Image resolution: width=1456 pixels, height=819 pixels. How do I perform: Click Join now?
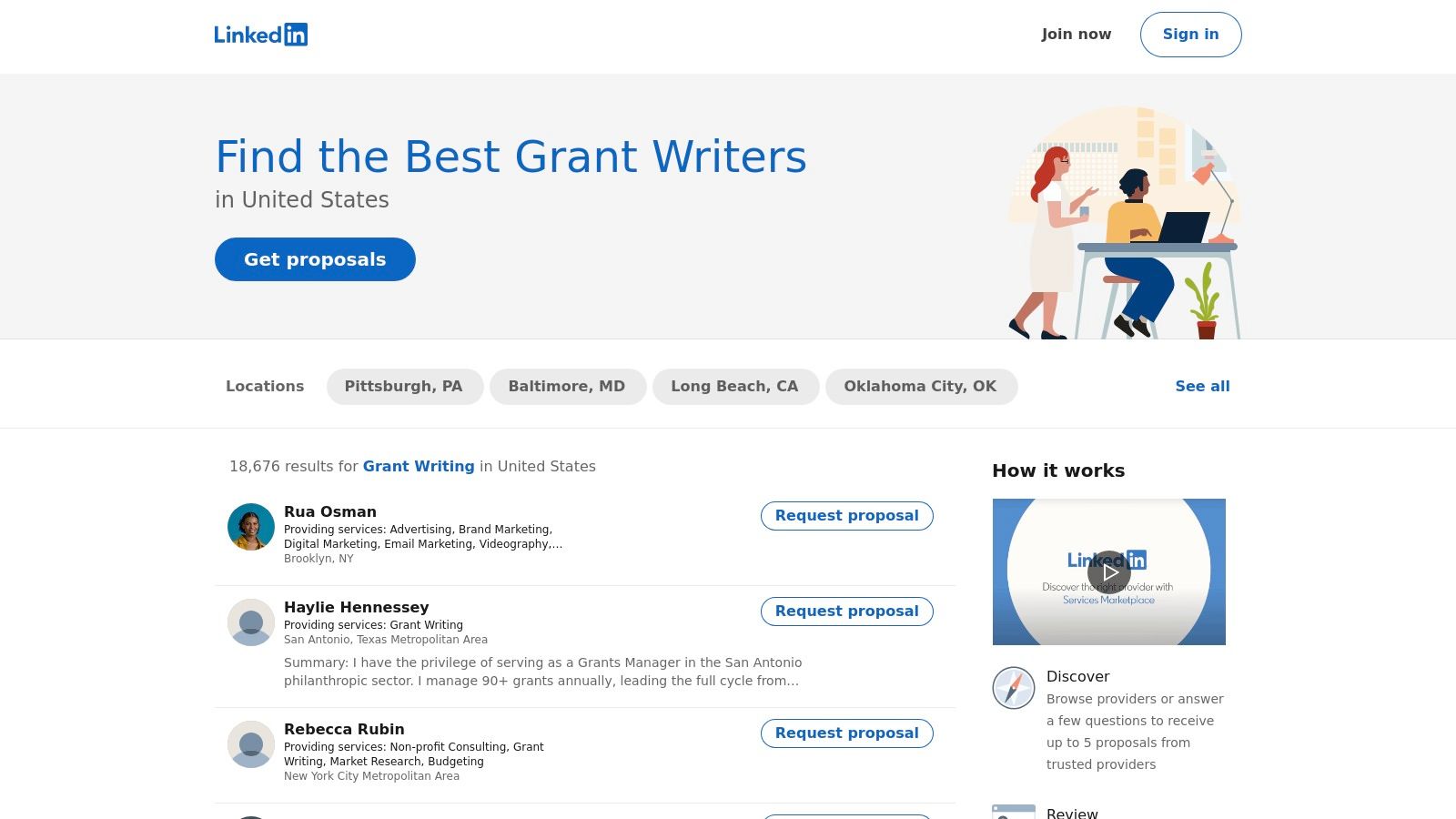click(x=1077, y=35)
